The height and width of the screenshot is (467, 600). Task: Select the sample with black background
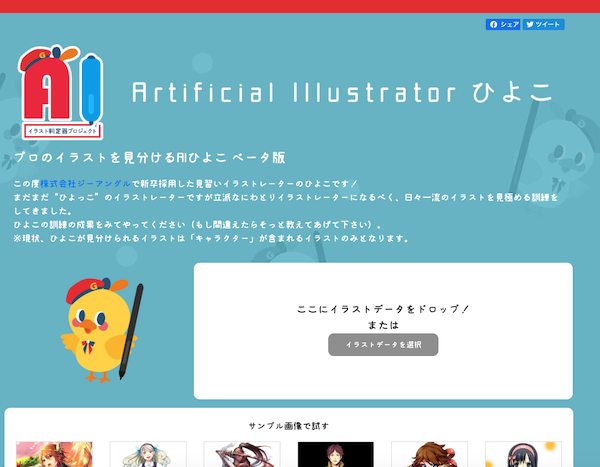tap(336, 454)
